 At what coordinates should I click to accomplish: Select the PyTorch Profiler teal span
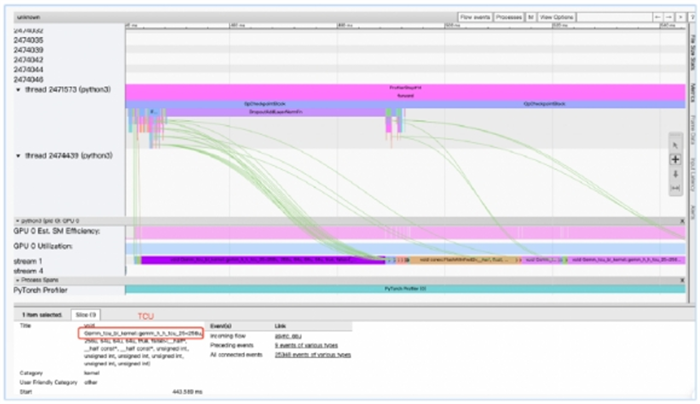click(x=405, y=289)
